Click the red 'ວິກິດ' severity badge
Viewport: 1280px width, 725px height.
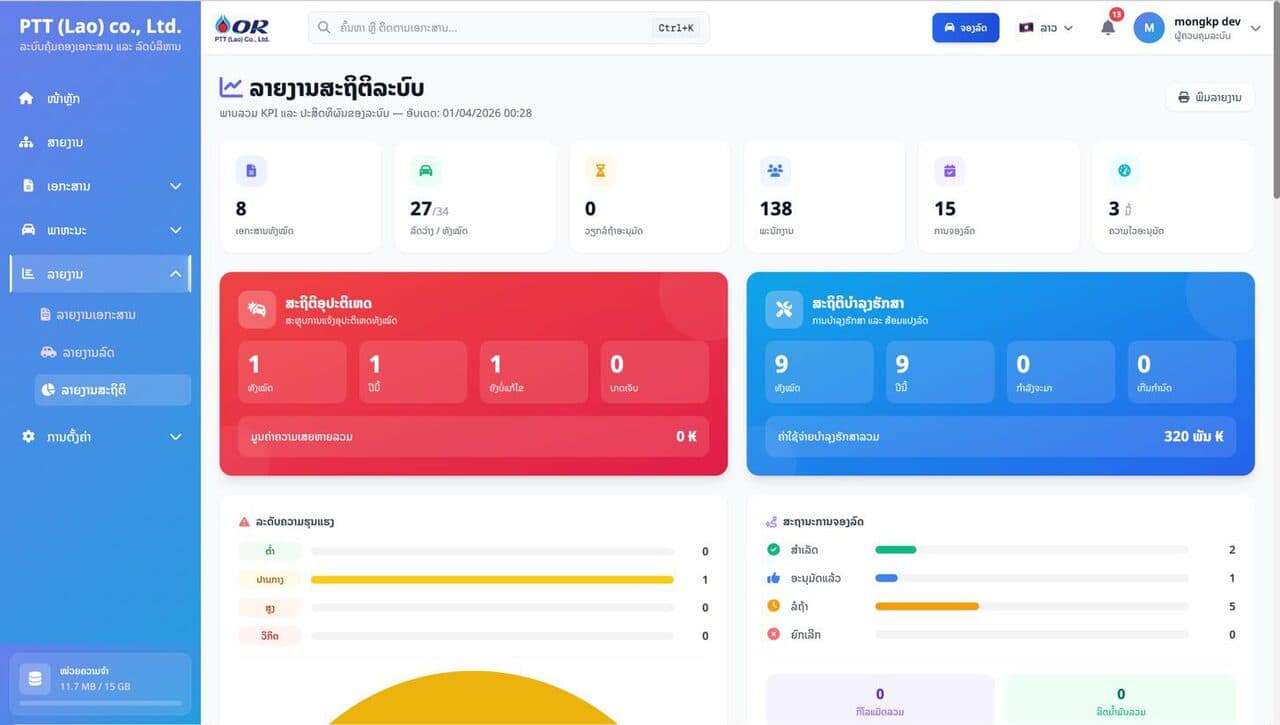270,636
